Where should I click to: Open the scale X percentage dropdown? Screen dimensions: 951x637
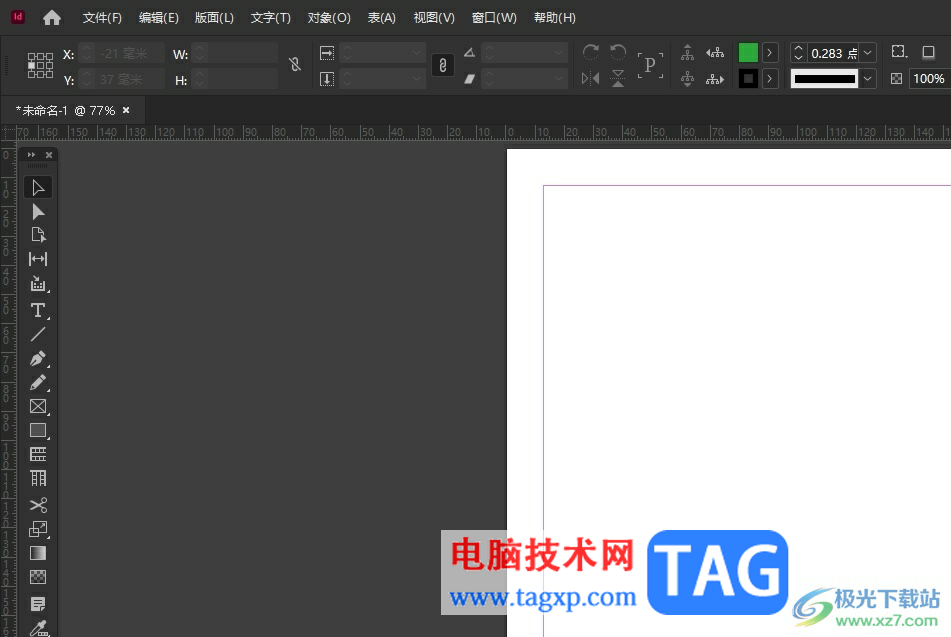(416, 53)
